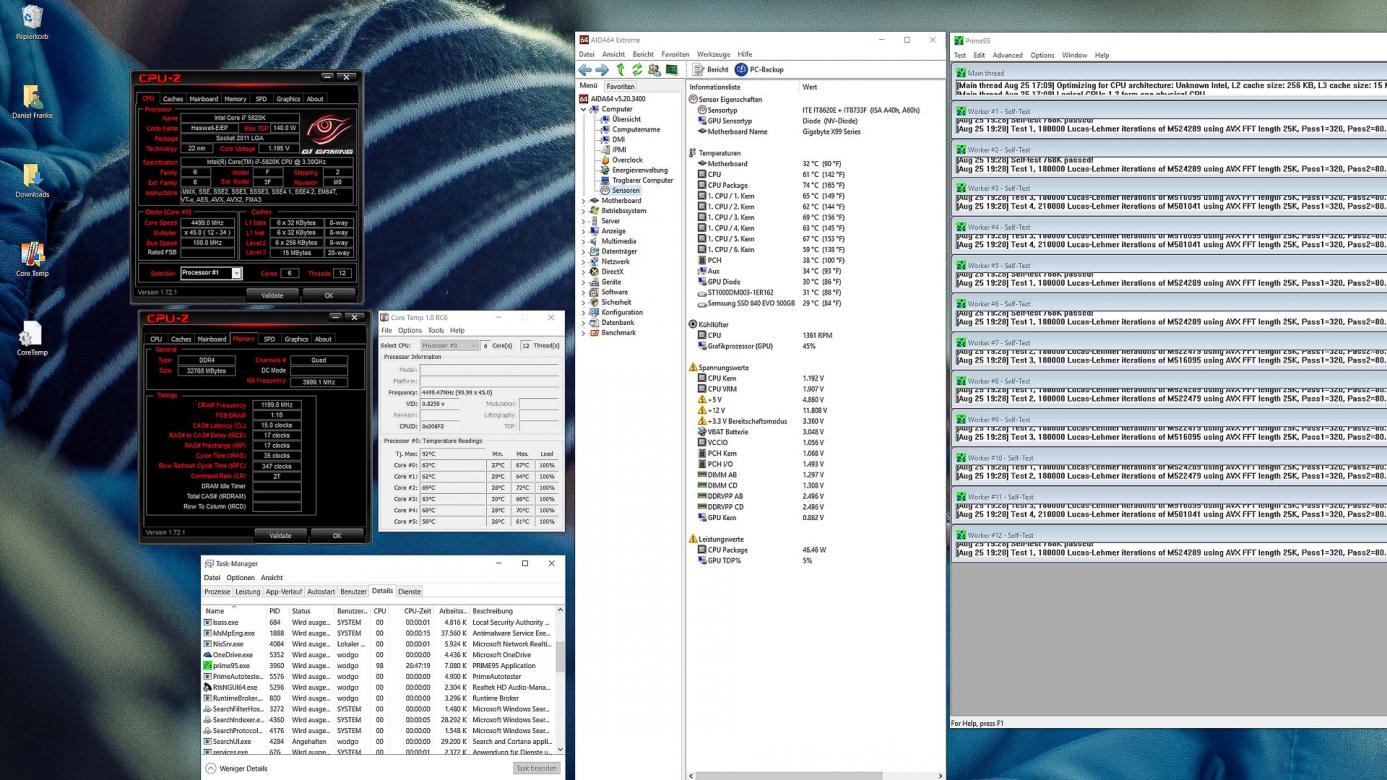
Task: Open the Daniel Franke desktop folder
Action: coord(32,102)
